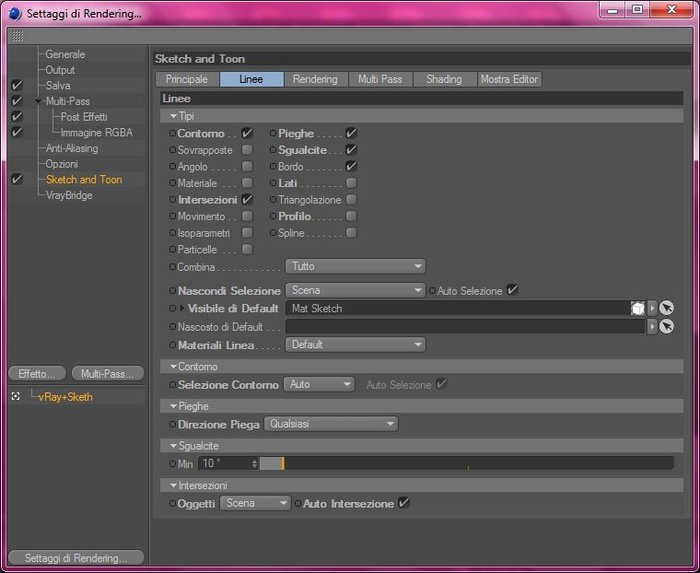
Task: Click the Cinema 4D logo in title bar
Action: tap(15, 14)
